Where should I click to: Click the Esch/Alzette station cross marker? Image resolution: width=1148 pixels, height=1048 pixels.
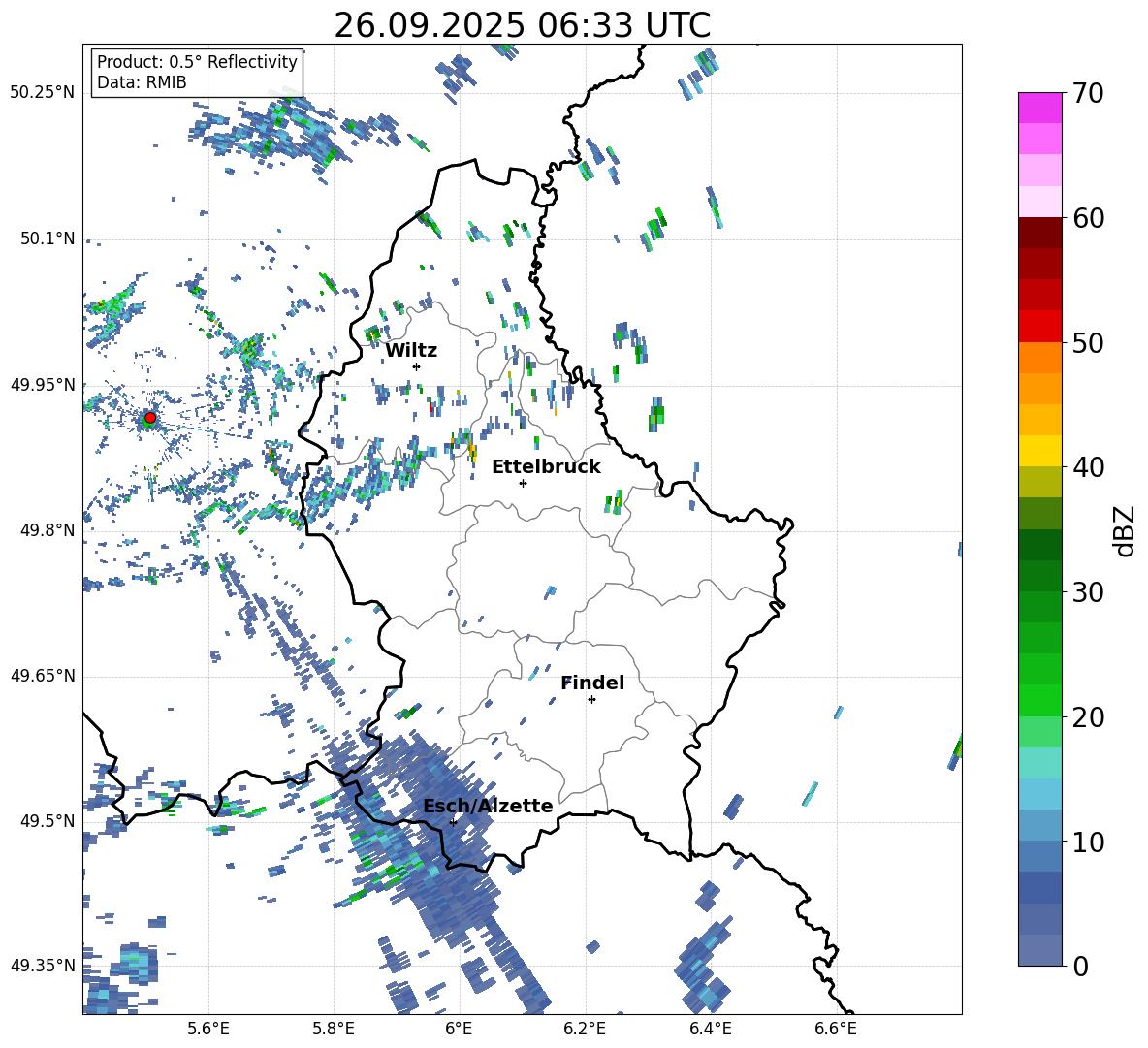pyautogui.click(x=453, y=822)
